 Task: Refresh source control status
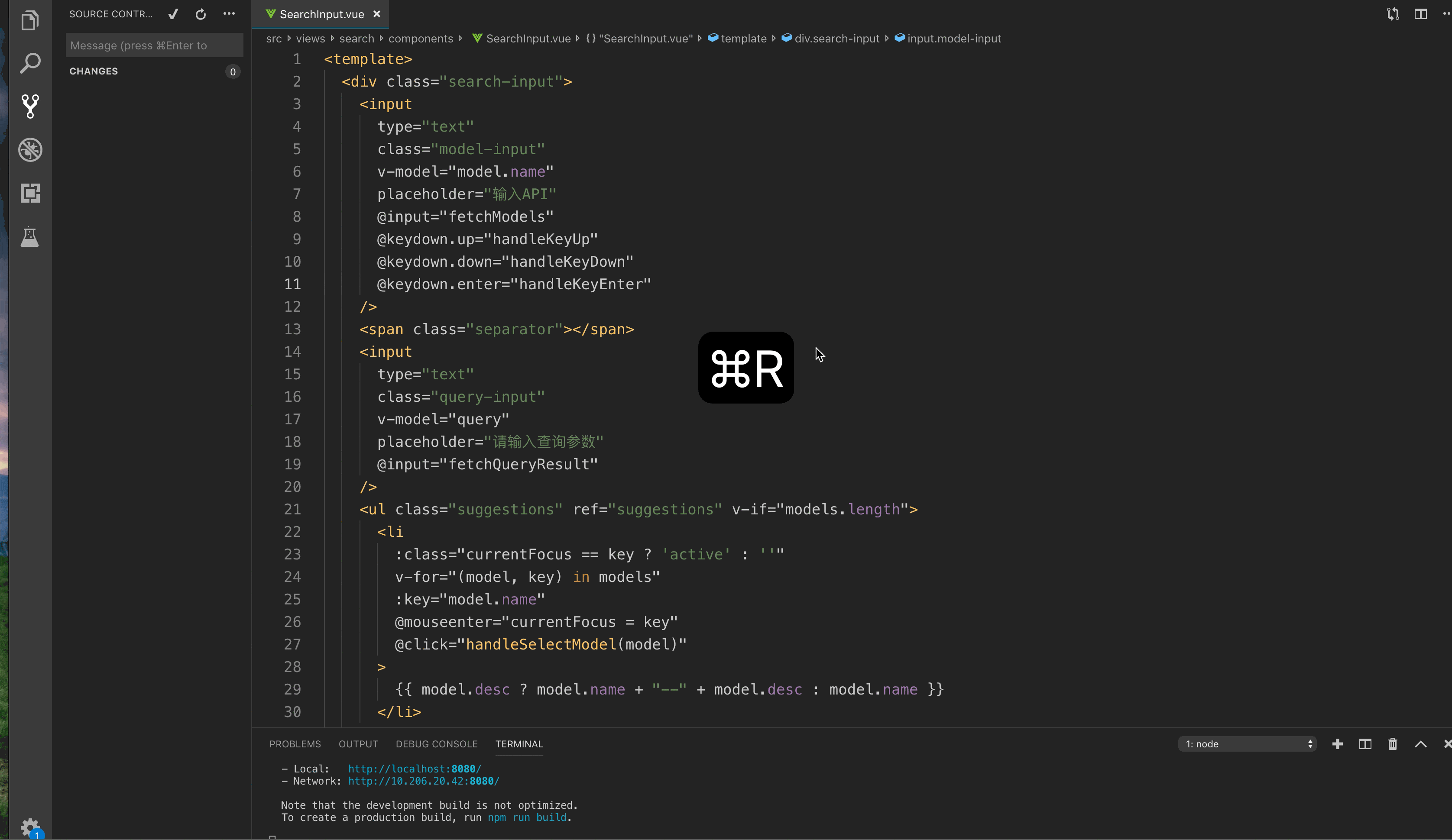click(201, 14)
